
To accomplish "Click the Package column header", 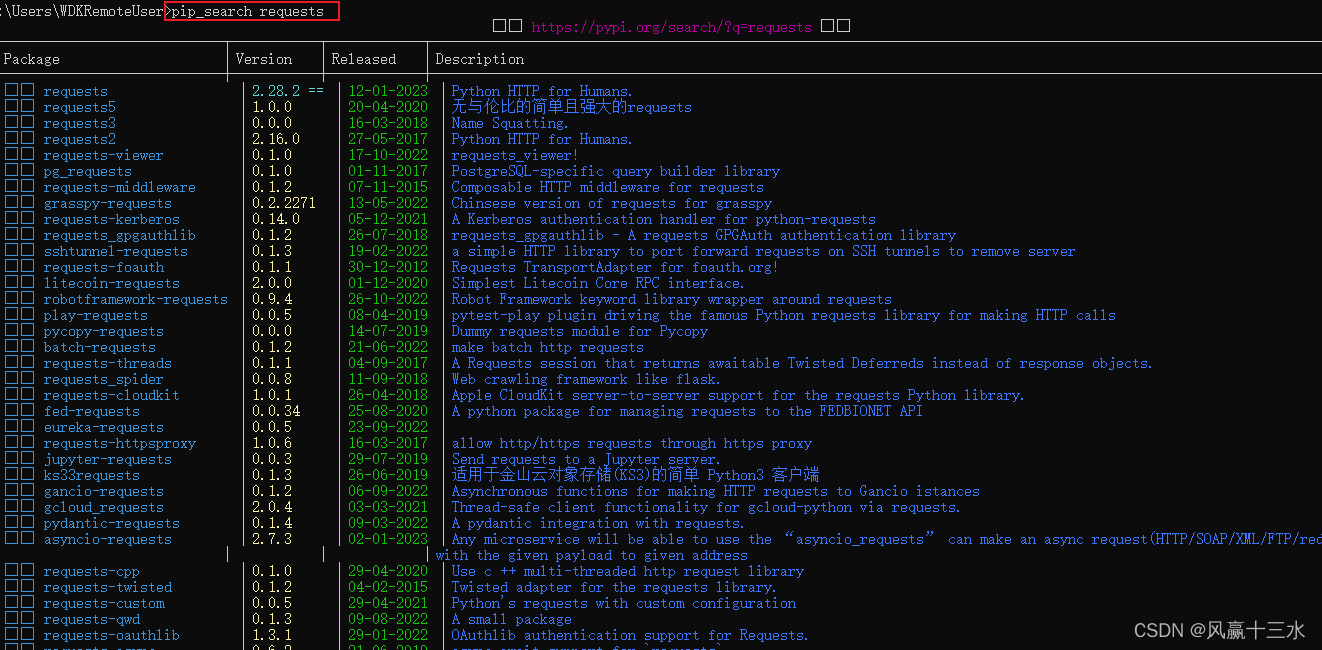I will tap(31, 59).
